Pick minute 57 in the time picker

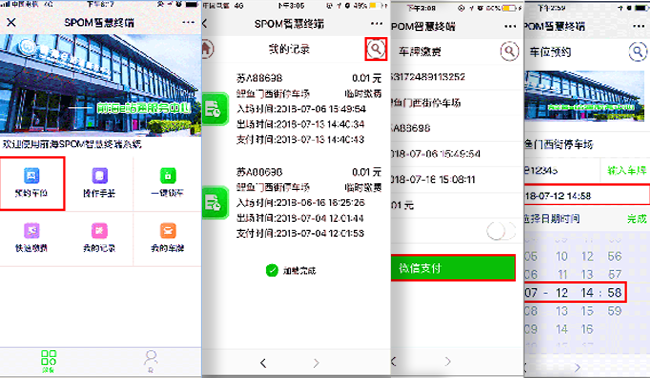coord(615,274)
